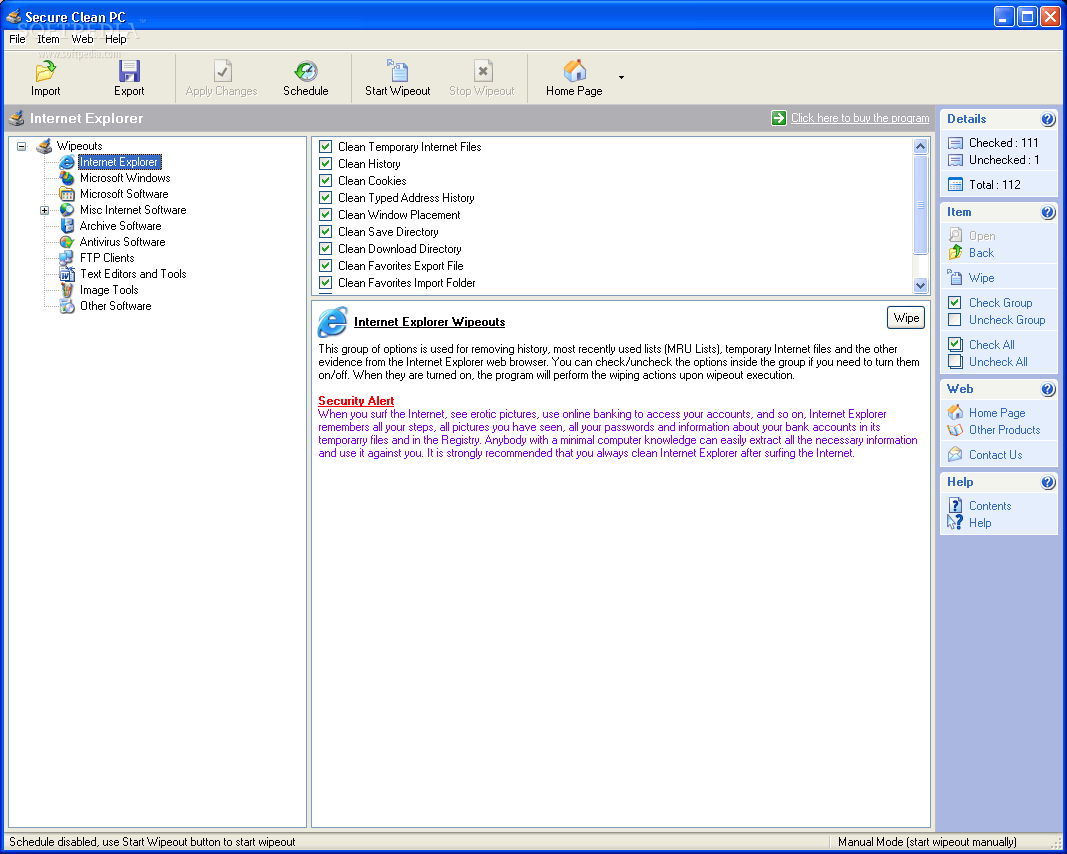Click the Wipe icon in Item panel
The width and height of the screenshot is (1067, 854).
click(955, 278)
